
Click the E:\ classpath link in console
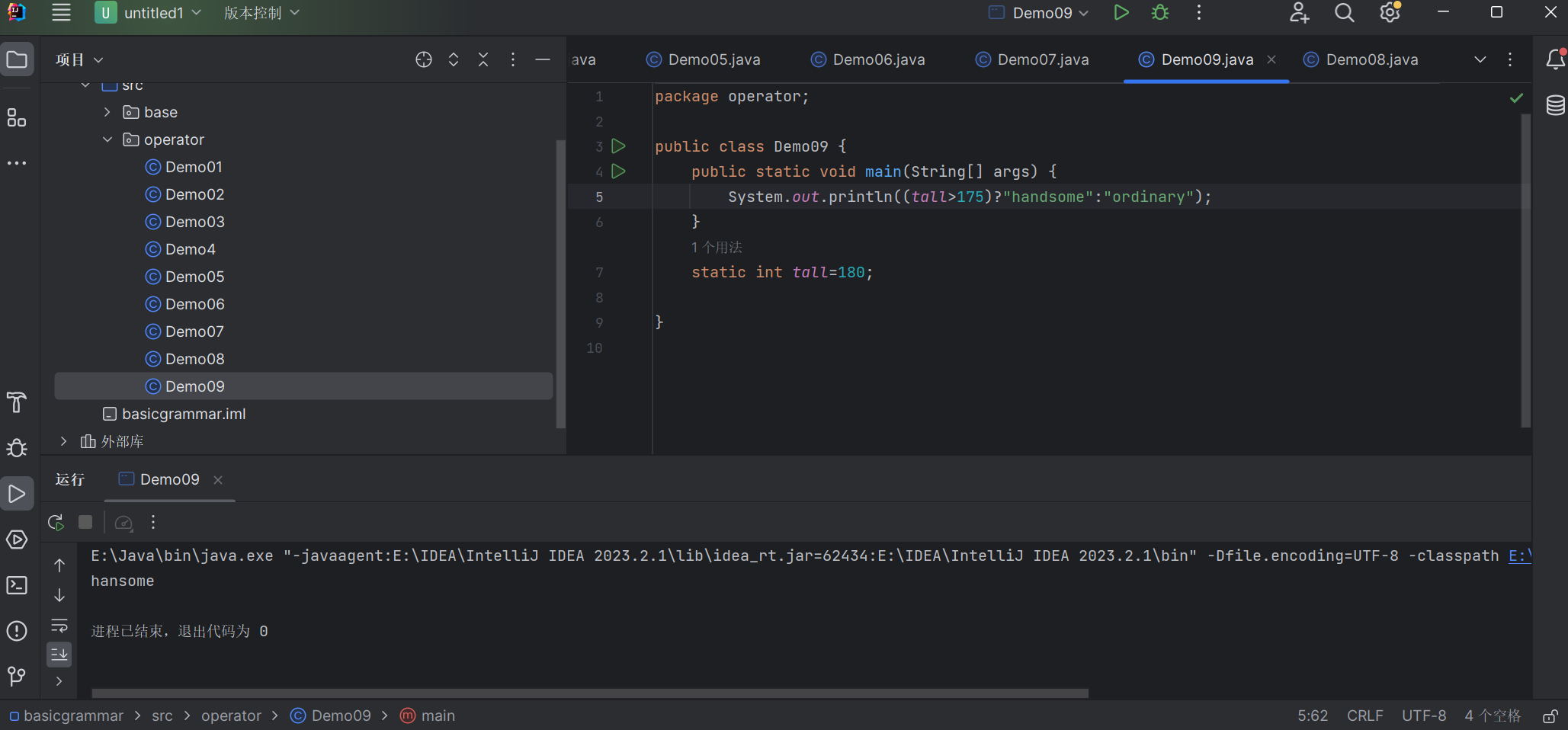pyautogui.click(x=1519, y=556)
